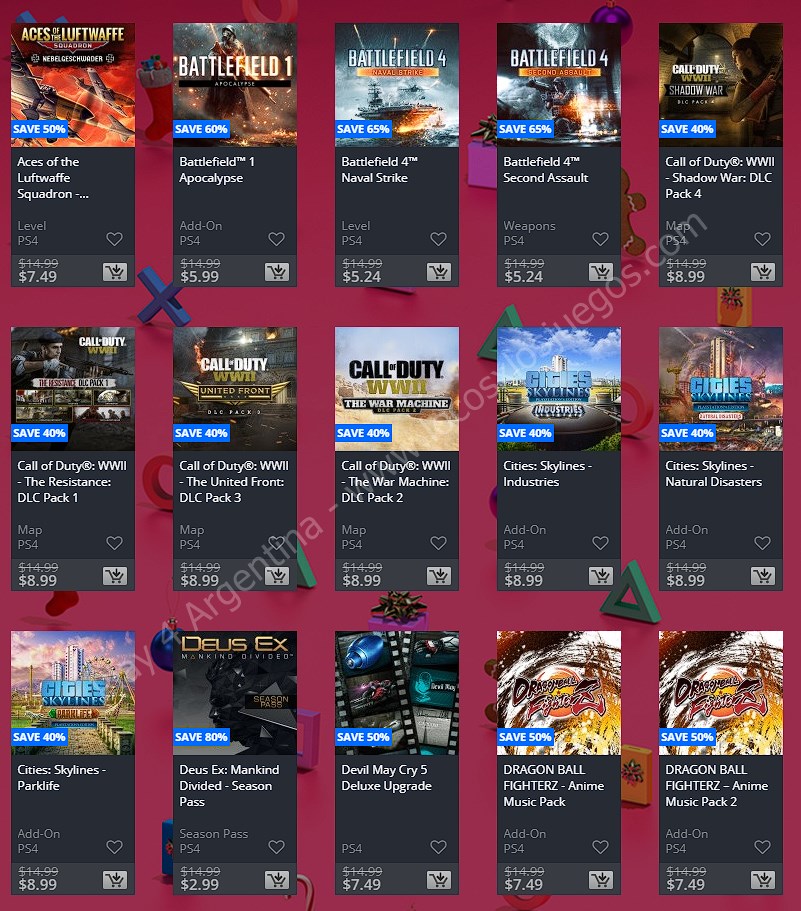Viewport: 801px width, 911px height.
Task: Open Call of Duty WWII War Machine cover
Action: pyautogui.click(x=397, y=389)
